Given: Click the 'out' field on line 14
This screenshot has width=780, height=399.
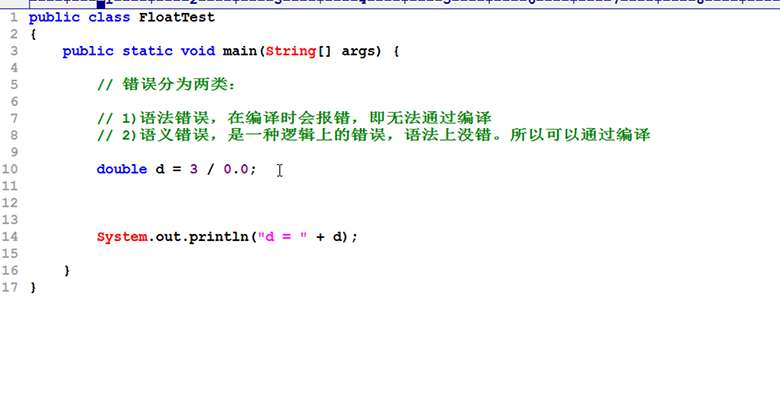Looking at the screenshot, I should tap(168, 237).
